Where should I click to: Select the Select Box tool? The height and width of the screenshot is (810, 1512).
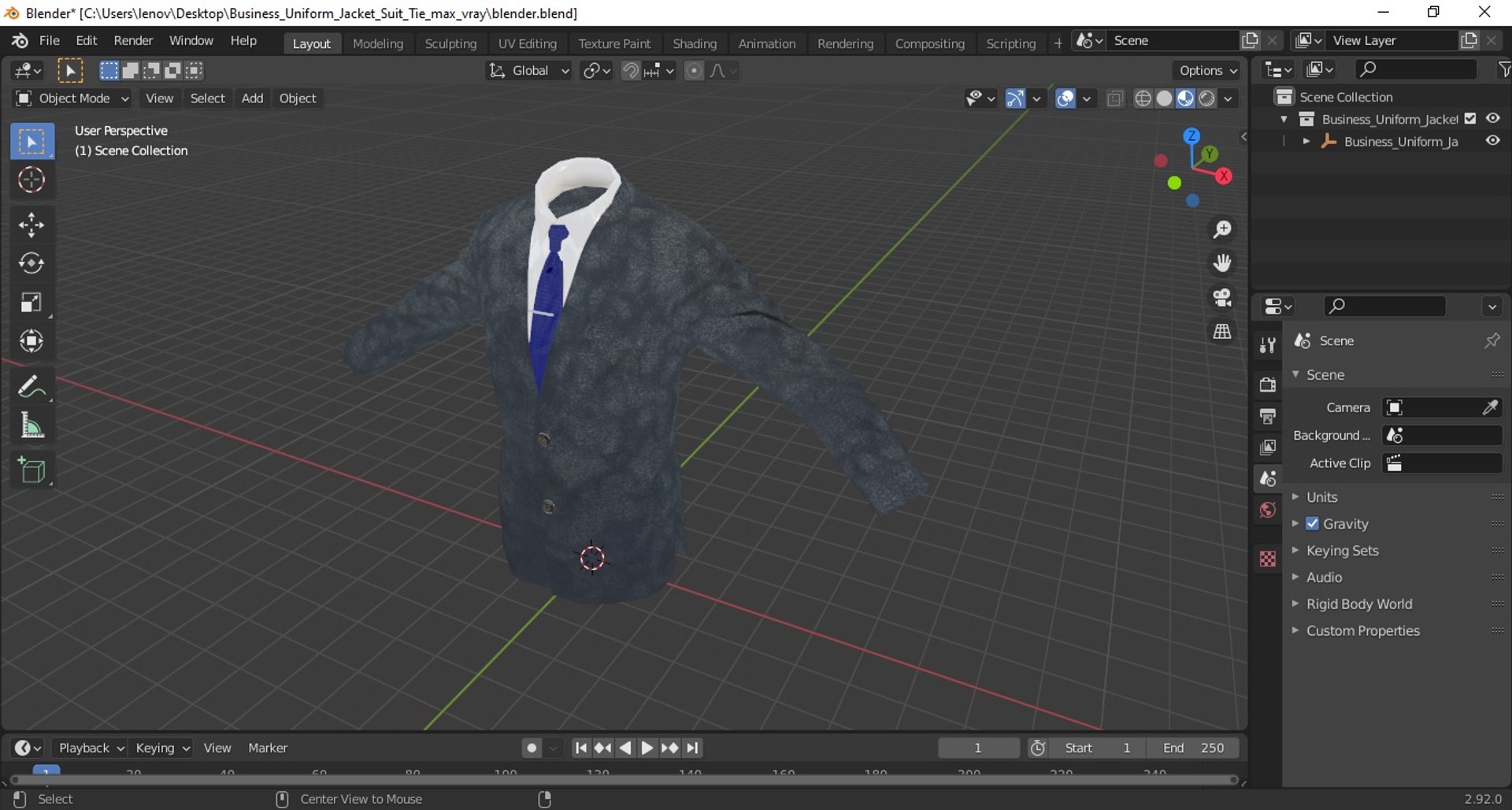coord(32,142)
